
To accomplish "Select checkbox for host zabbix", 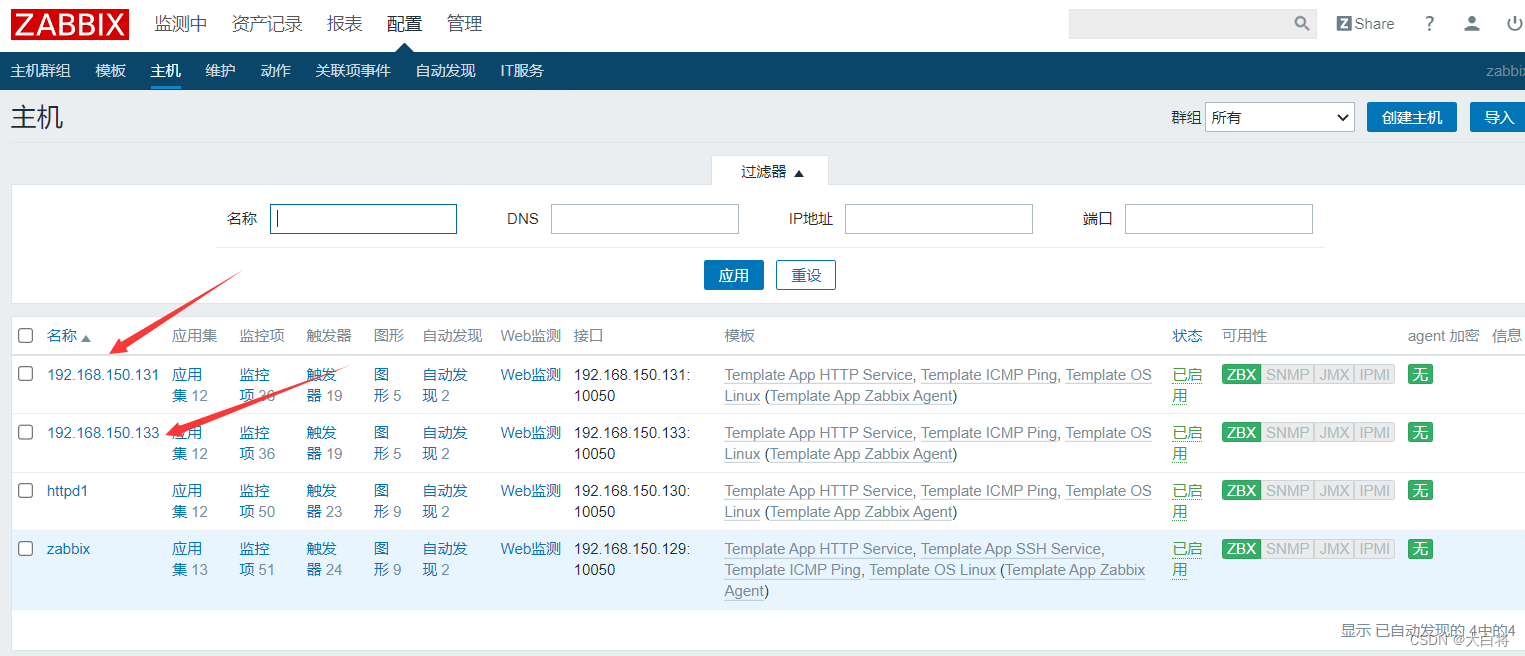I will click(x=26, y=548).
